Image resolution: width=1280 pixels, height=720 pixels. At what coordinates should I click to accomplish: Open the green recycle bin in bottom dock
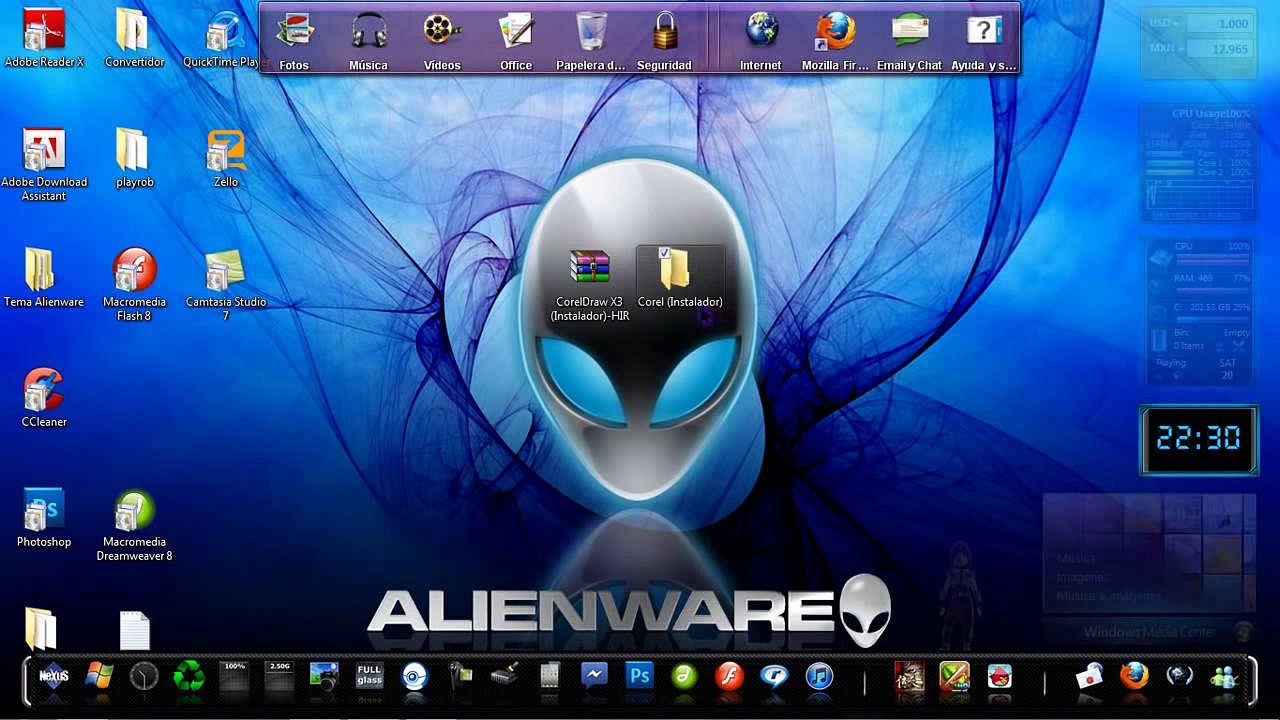(189, 677)
